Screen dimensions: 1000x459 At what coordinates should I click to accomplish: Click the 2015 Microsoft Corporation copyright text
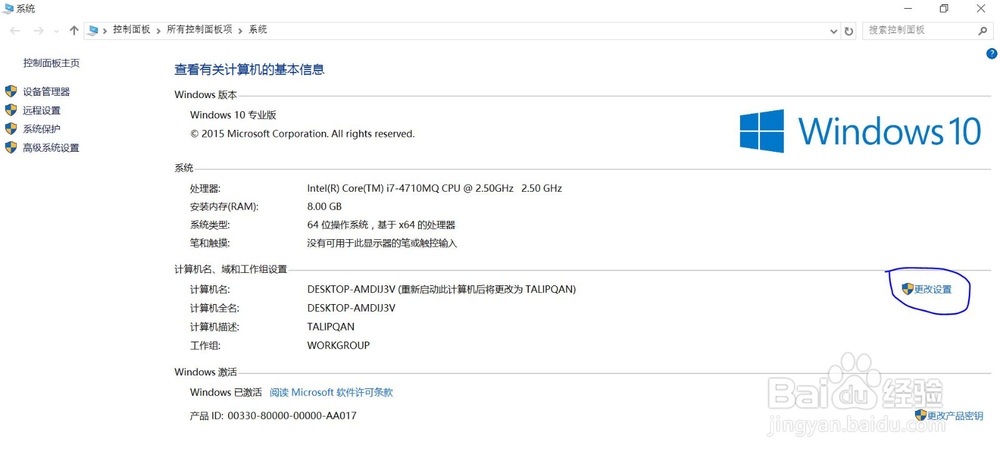tap(302, 134)
